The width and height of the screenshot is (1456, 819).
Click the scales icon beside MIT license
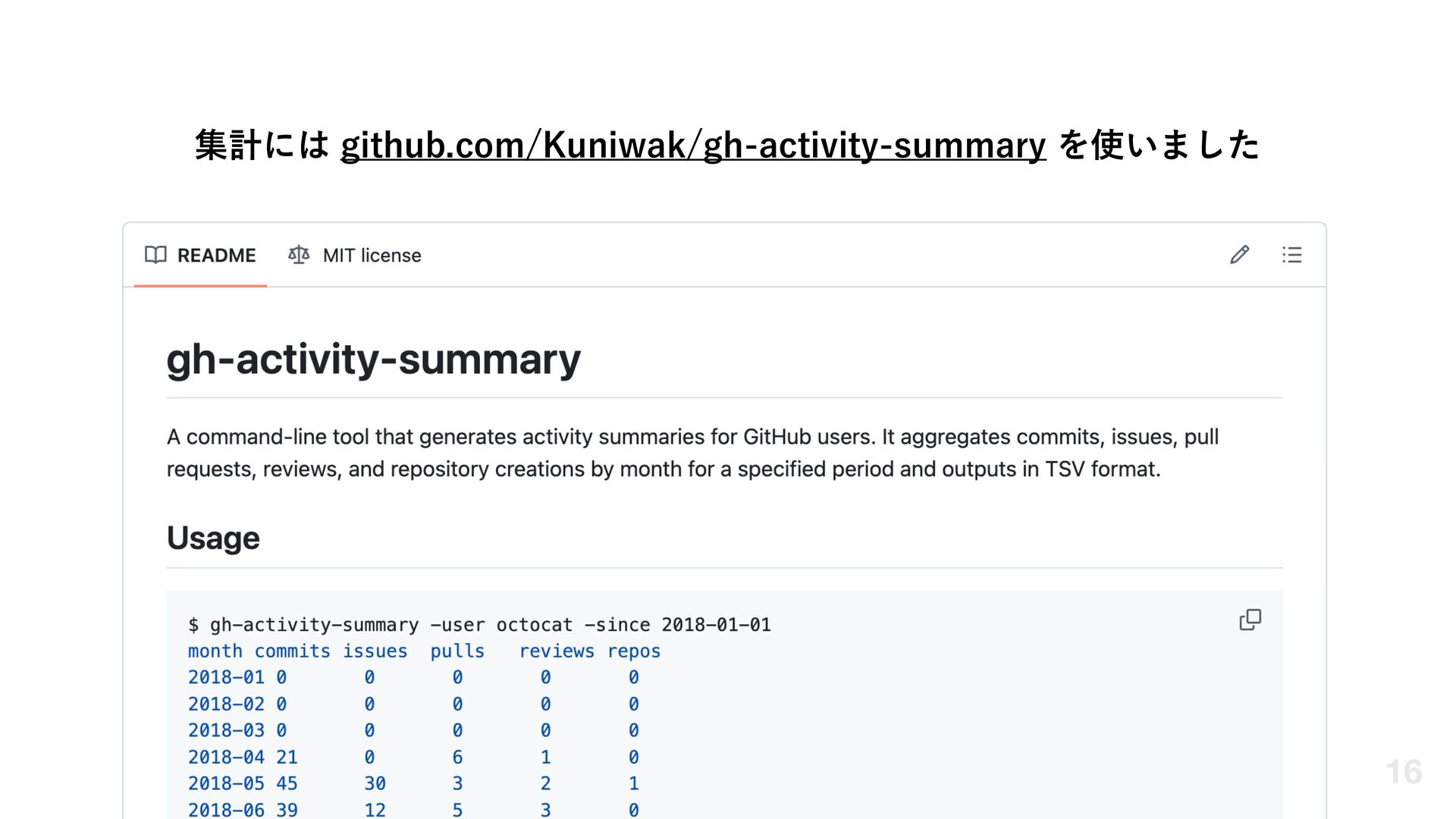point(299,255)
